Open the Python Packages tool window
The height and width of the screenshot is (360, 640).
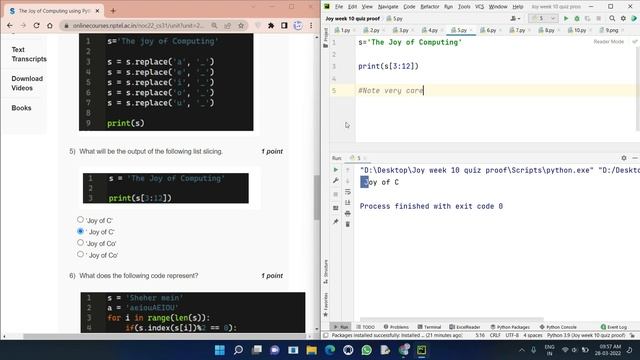click(510, 327)
